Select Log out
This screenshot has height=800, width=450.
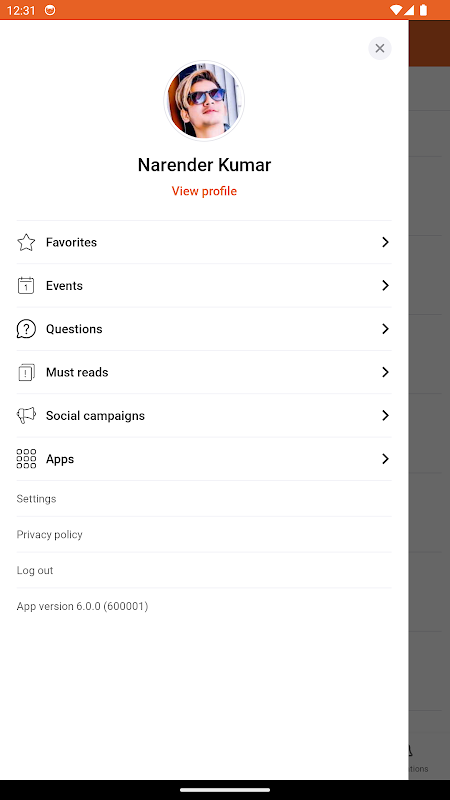pyautogui.click(x=204, y=570)
